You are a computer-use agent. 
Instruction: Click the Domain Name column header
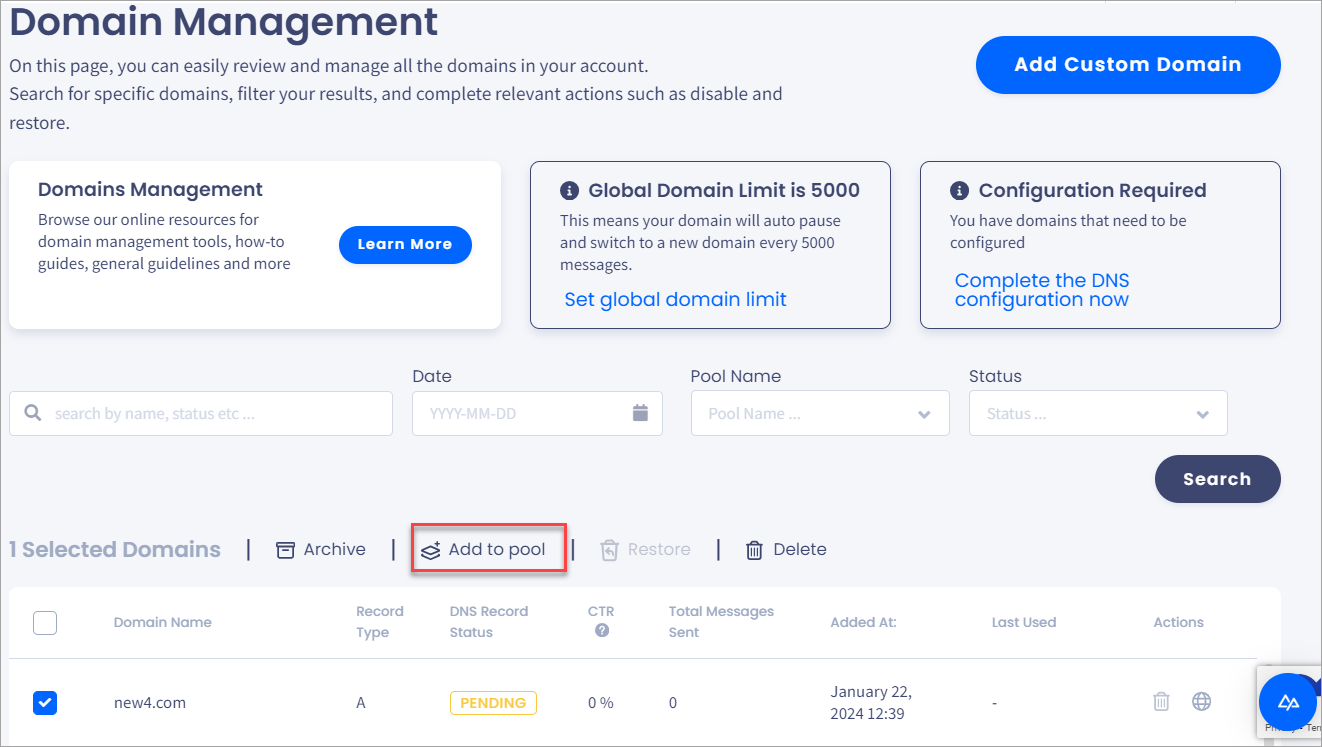tap(163, 622)
